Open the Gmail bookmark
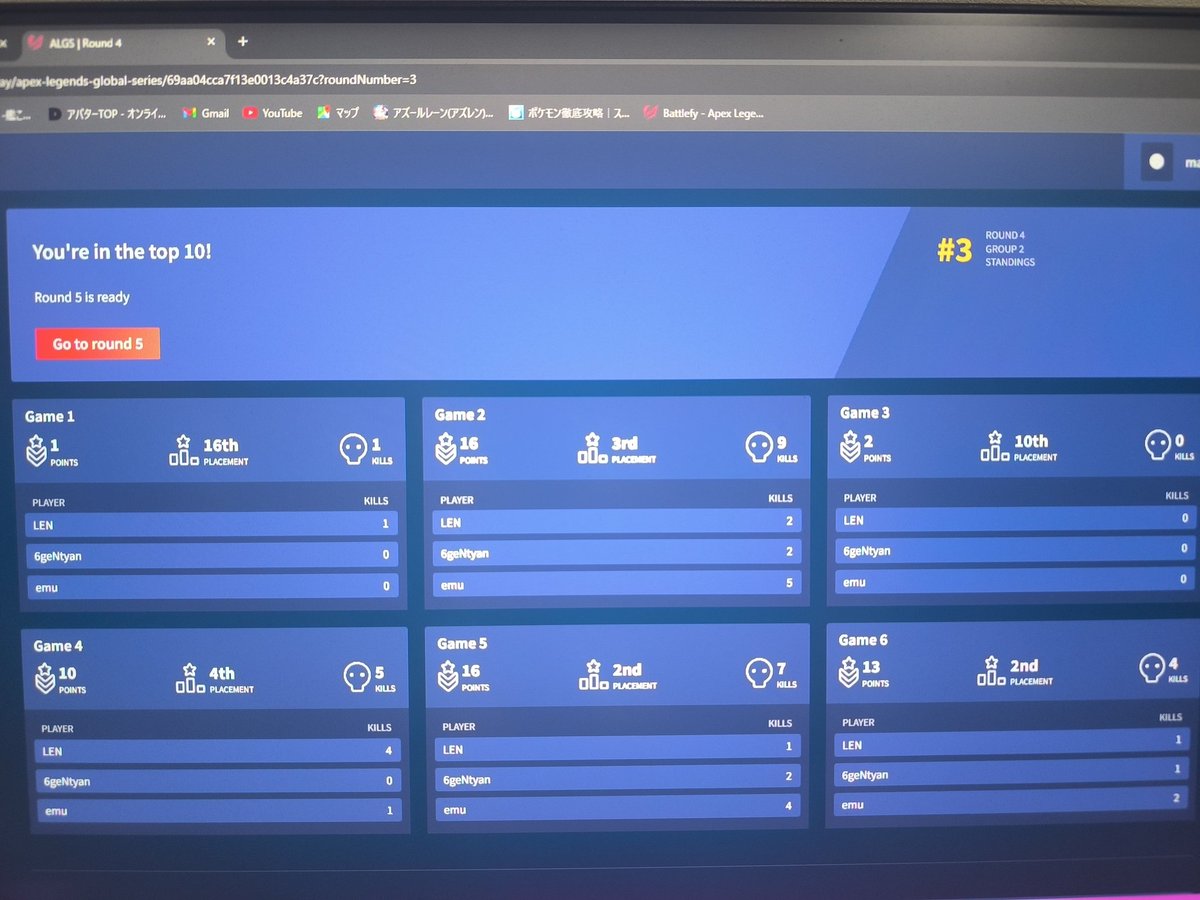Screen dimensions: 1200x900 point(206,113)
